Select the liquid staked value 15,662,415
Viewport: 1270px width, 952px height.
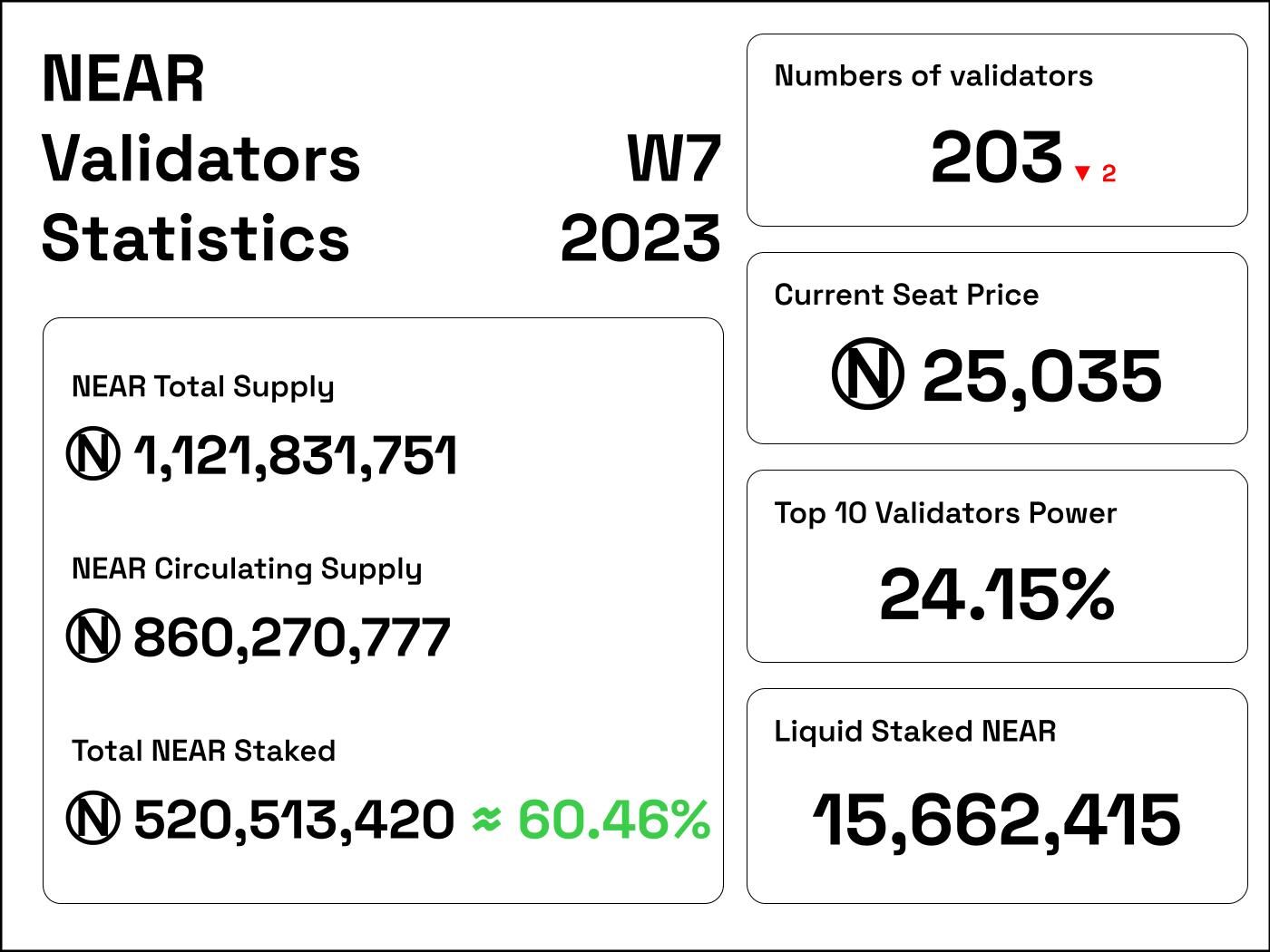coord(996,820)
